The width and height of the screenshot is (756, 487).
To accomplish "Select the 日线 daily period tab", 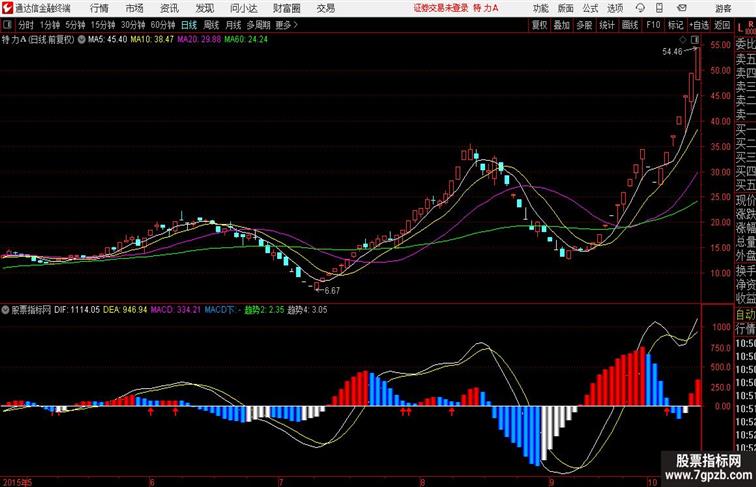I will click(189, 25).
